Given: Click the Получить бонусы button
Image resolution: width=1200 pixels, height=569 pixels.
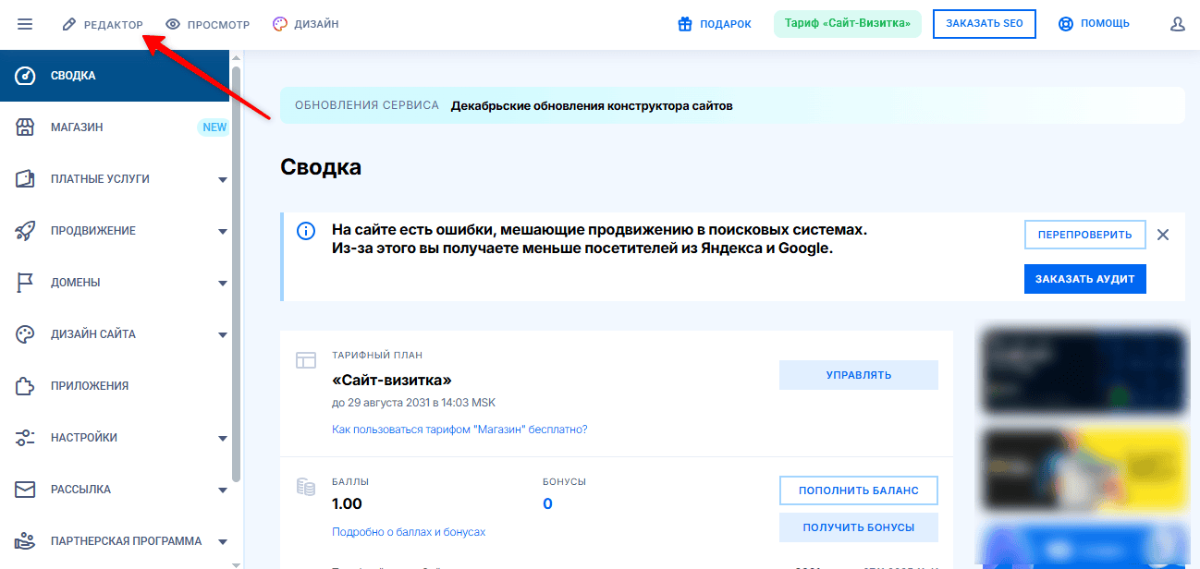Looking at the screenshot, I should point(858,527).
